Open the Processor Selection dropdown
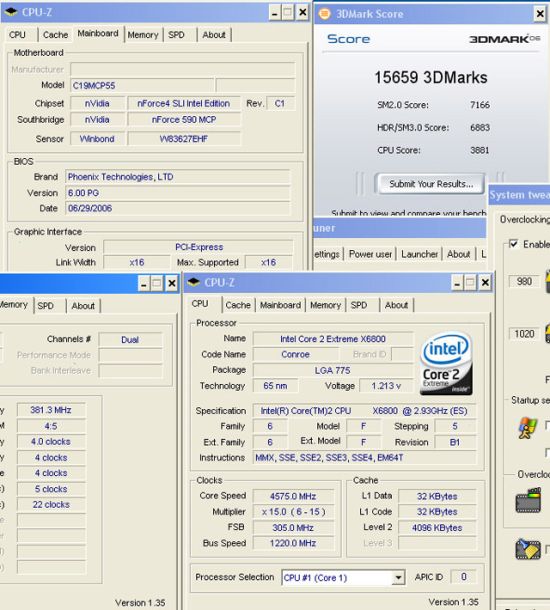550x610 pixels. tap(398, 578)
